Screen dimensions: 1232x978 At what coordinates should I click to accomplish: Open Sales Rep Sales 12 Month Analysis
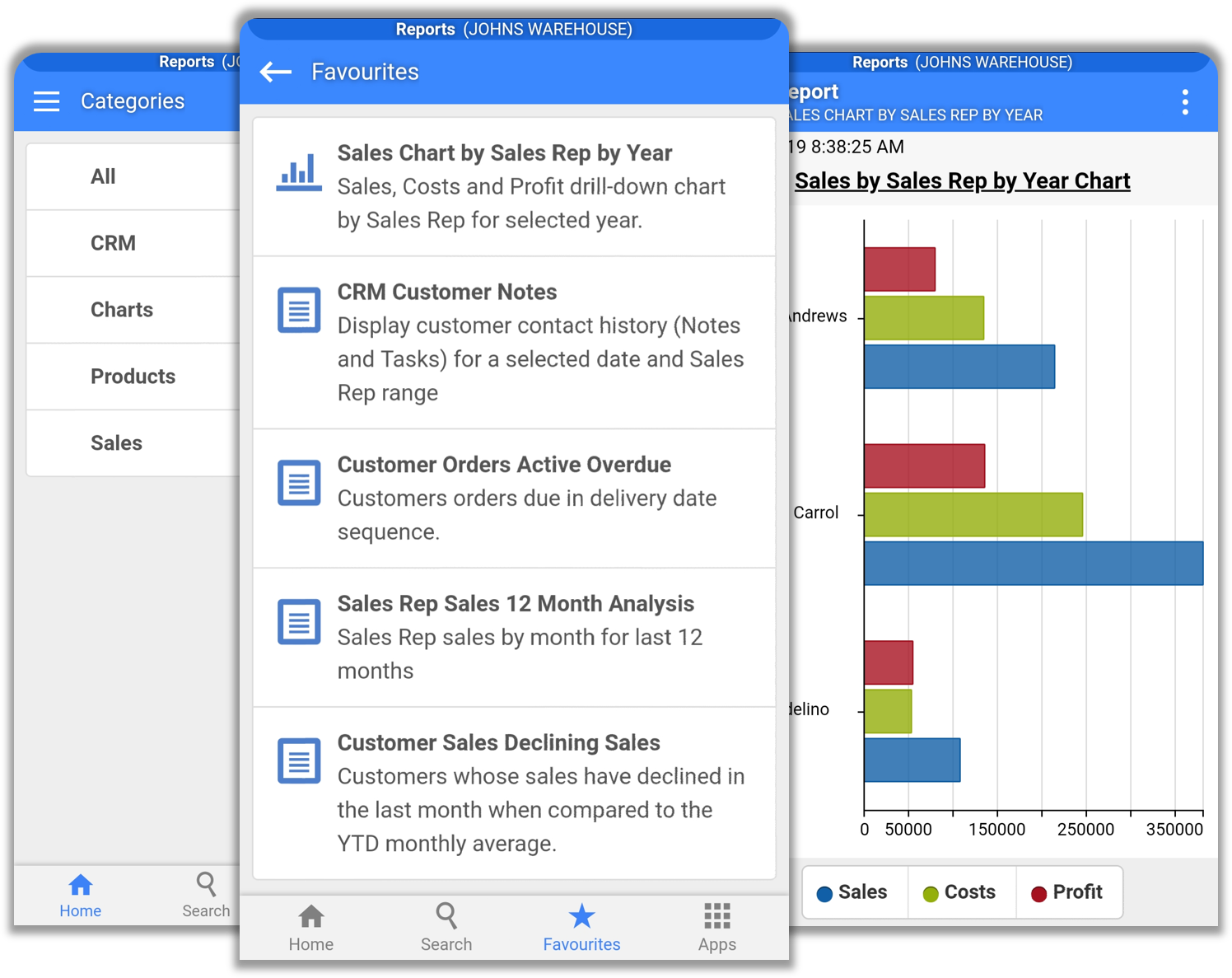pos(514,638)
